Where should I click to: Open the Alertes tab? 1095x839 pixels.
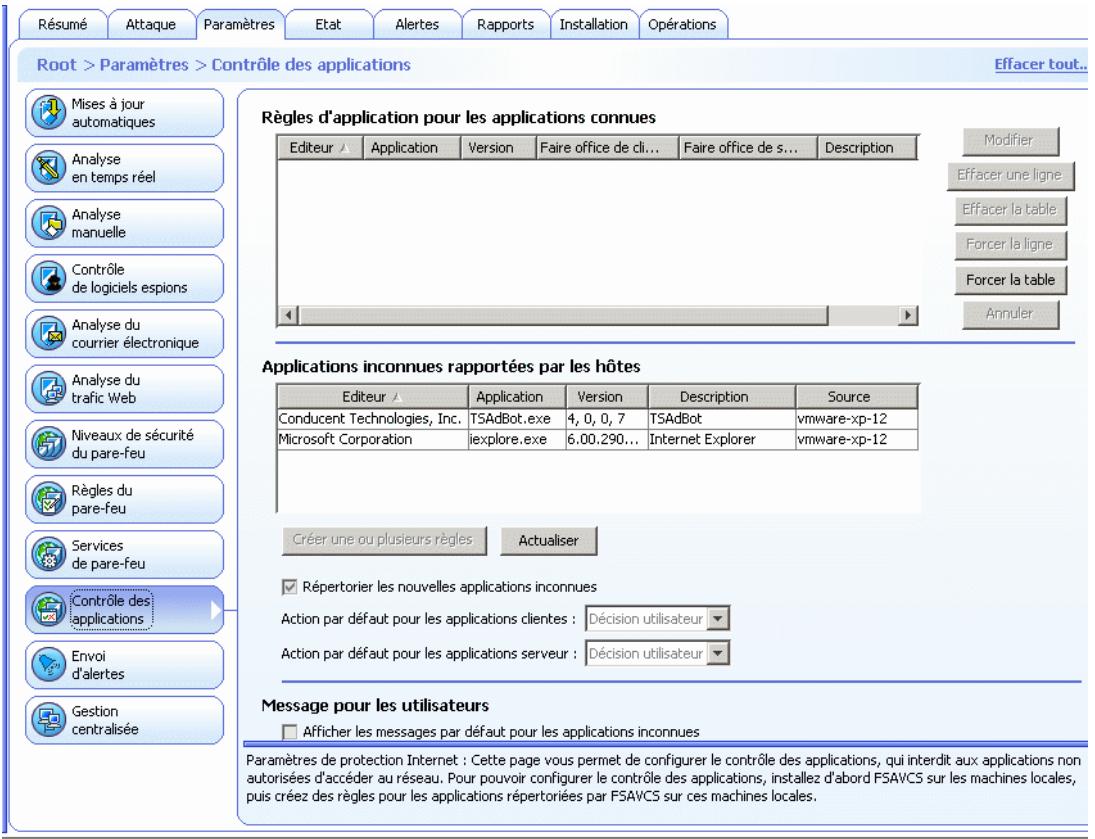417,24
